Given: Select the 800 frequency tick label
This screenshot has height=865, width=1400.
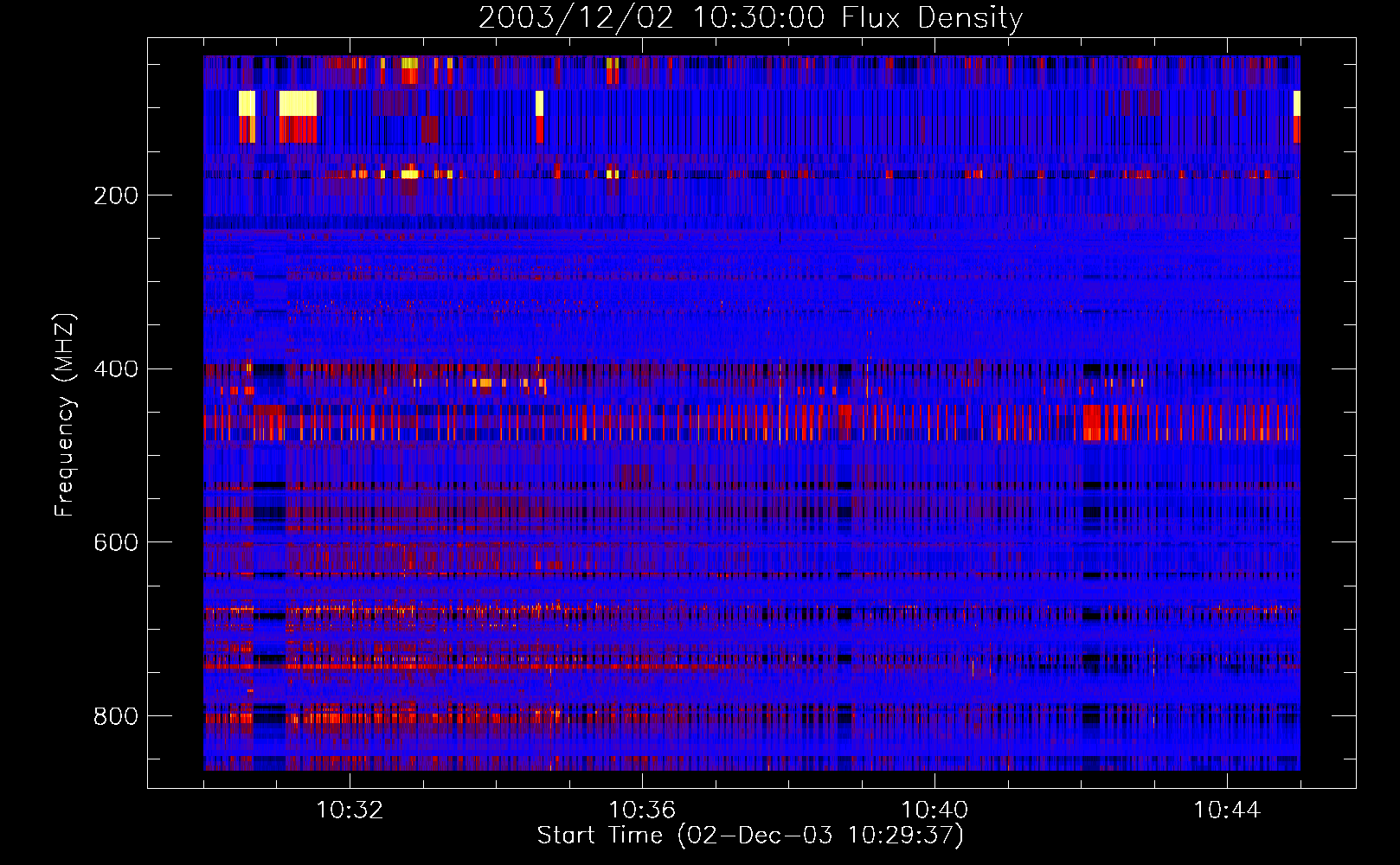Looking at the screenshot, I should [116, 716].
